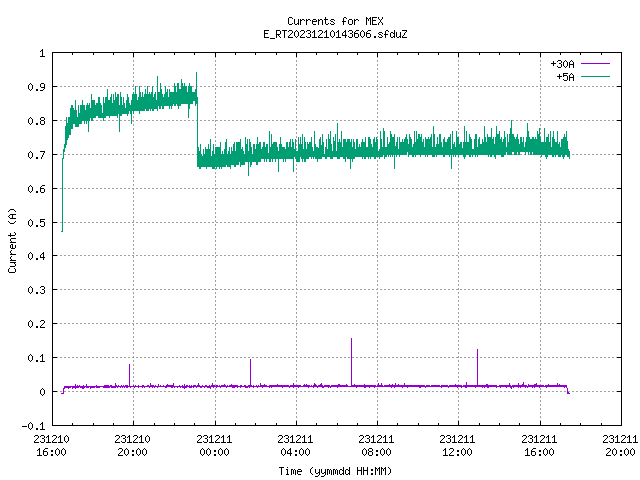Click the purple +30A legend line sample
Image resolution: width=640 pixels, height=480 pixels.
point(595,64)
